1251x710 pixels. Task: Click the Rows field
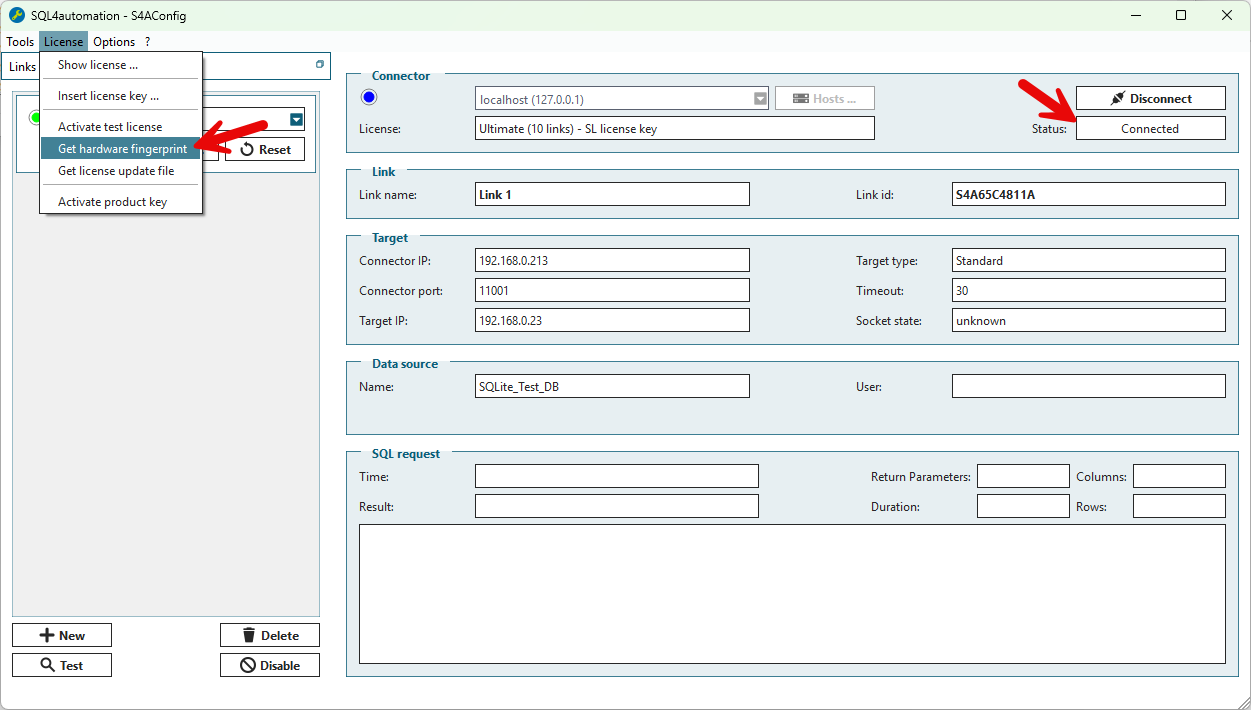[1179, 506]
